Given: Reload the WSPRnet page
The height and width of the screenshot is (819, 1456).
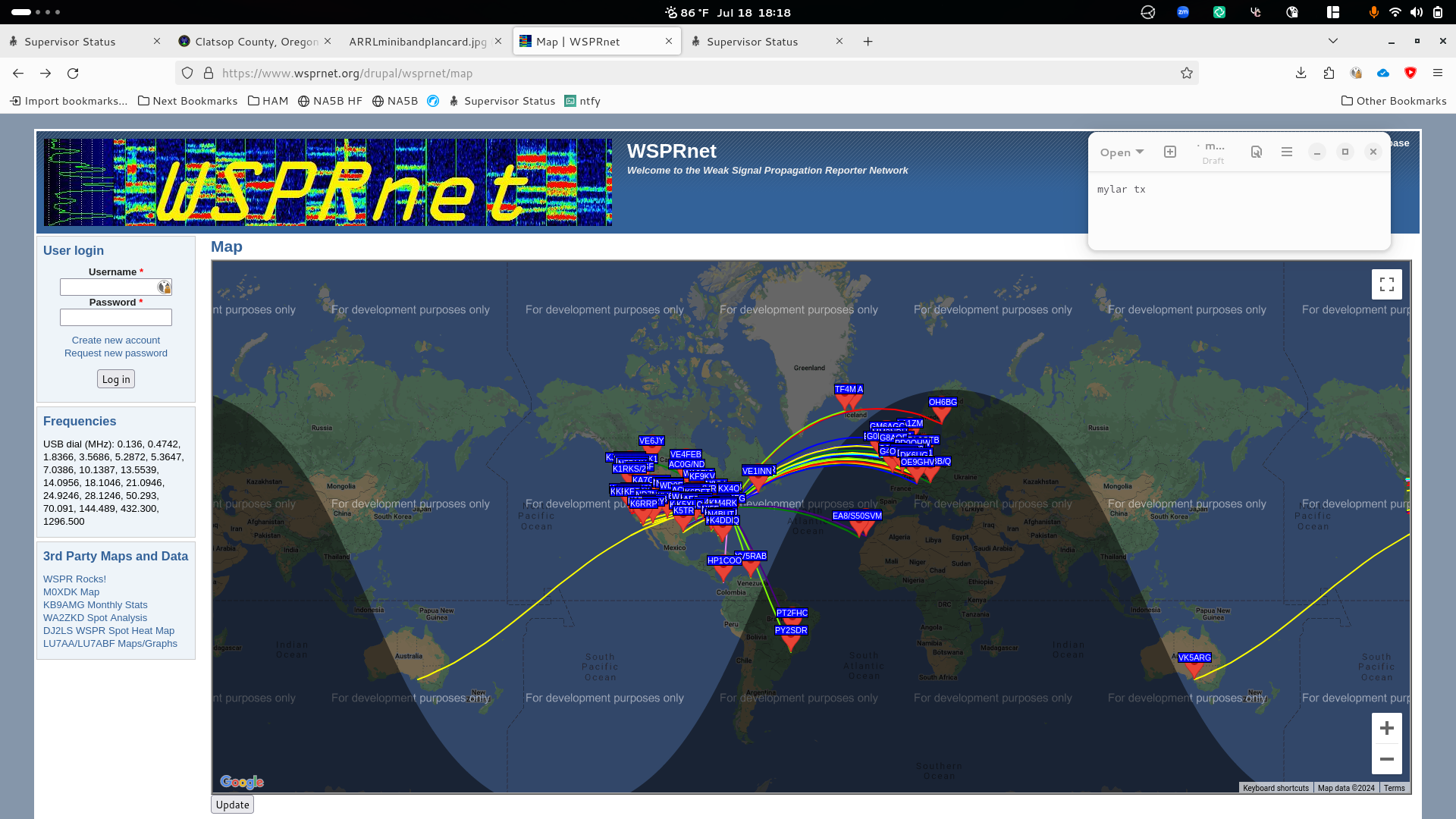Looking at the screenshot, I should point(73,73).
